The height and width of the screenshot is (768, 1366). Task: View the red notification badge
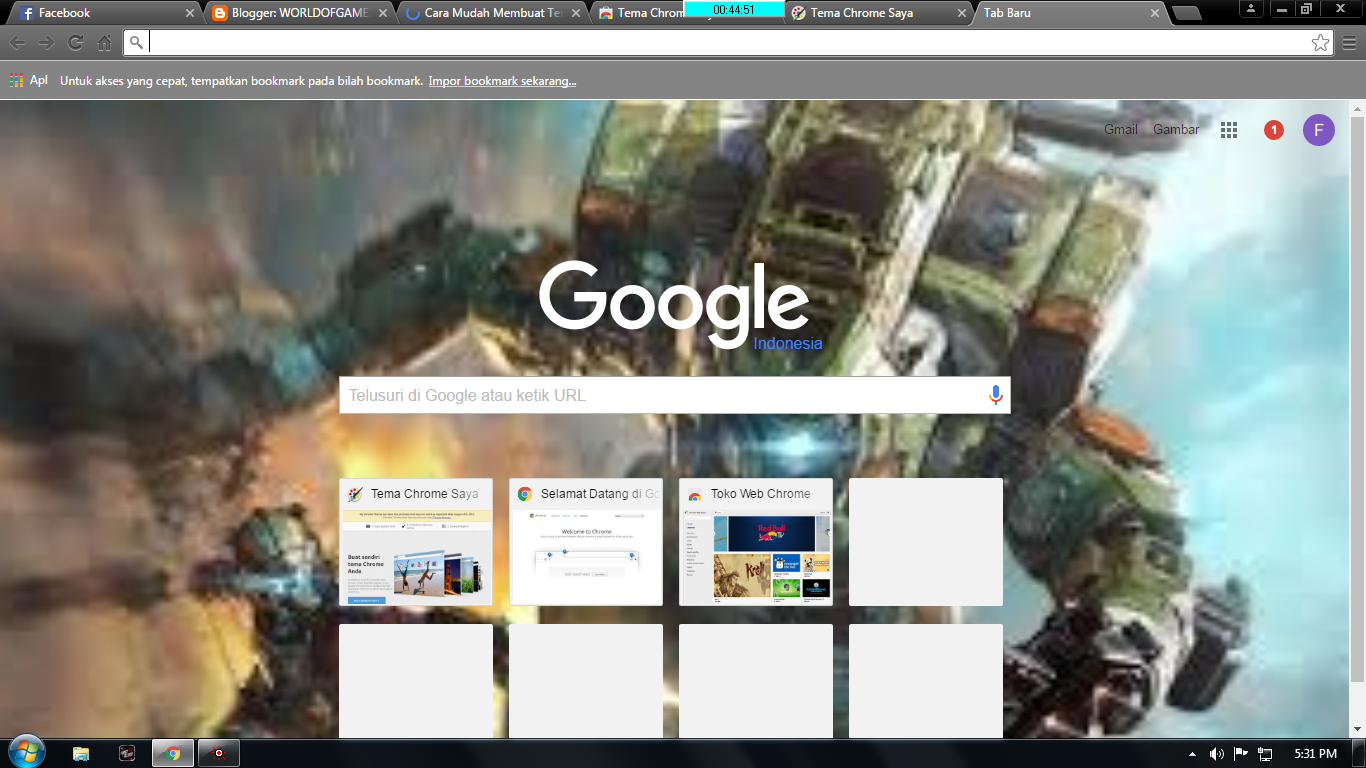coord(1274,130)
